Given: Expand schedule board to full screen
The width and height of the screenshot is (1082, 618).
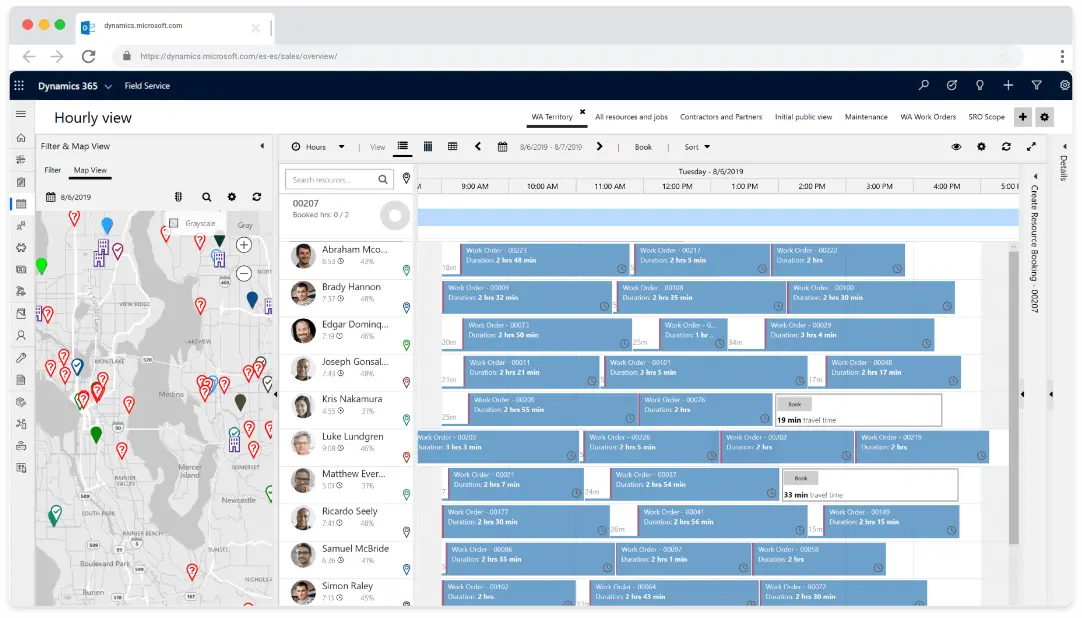Looking at the screenshot, I should click(x=1031, y=147).
